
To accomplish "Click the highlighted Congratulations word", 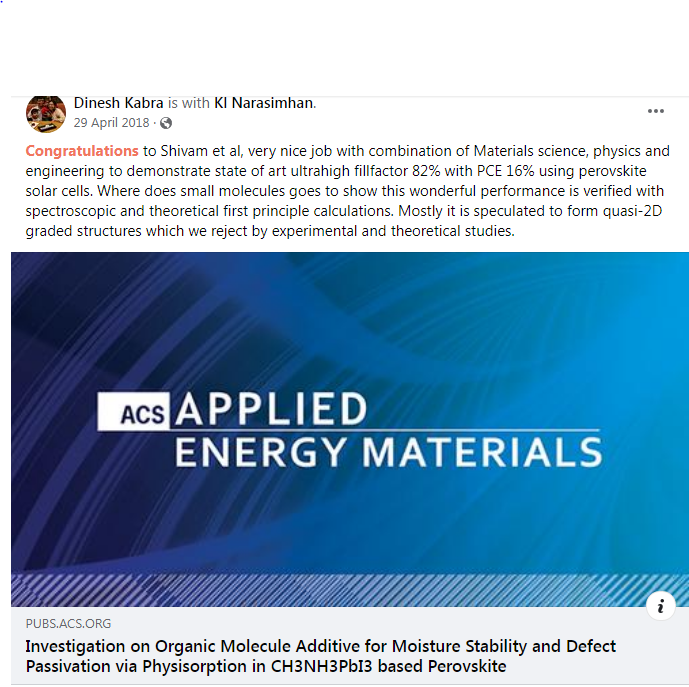I will (x=82, y=151).
